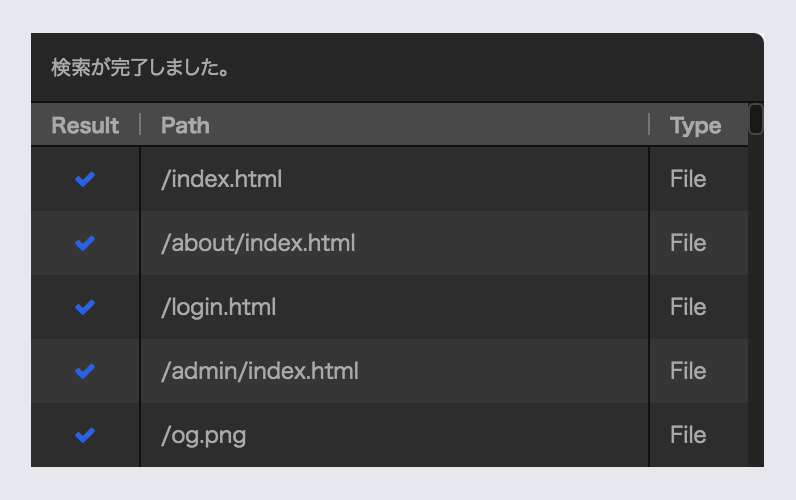
Task: Click the File type cell for /index.html
Action: coord(688,179)
